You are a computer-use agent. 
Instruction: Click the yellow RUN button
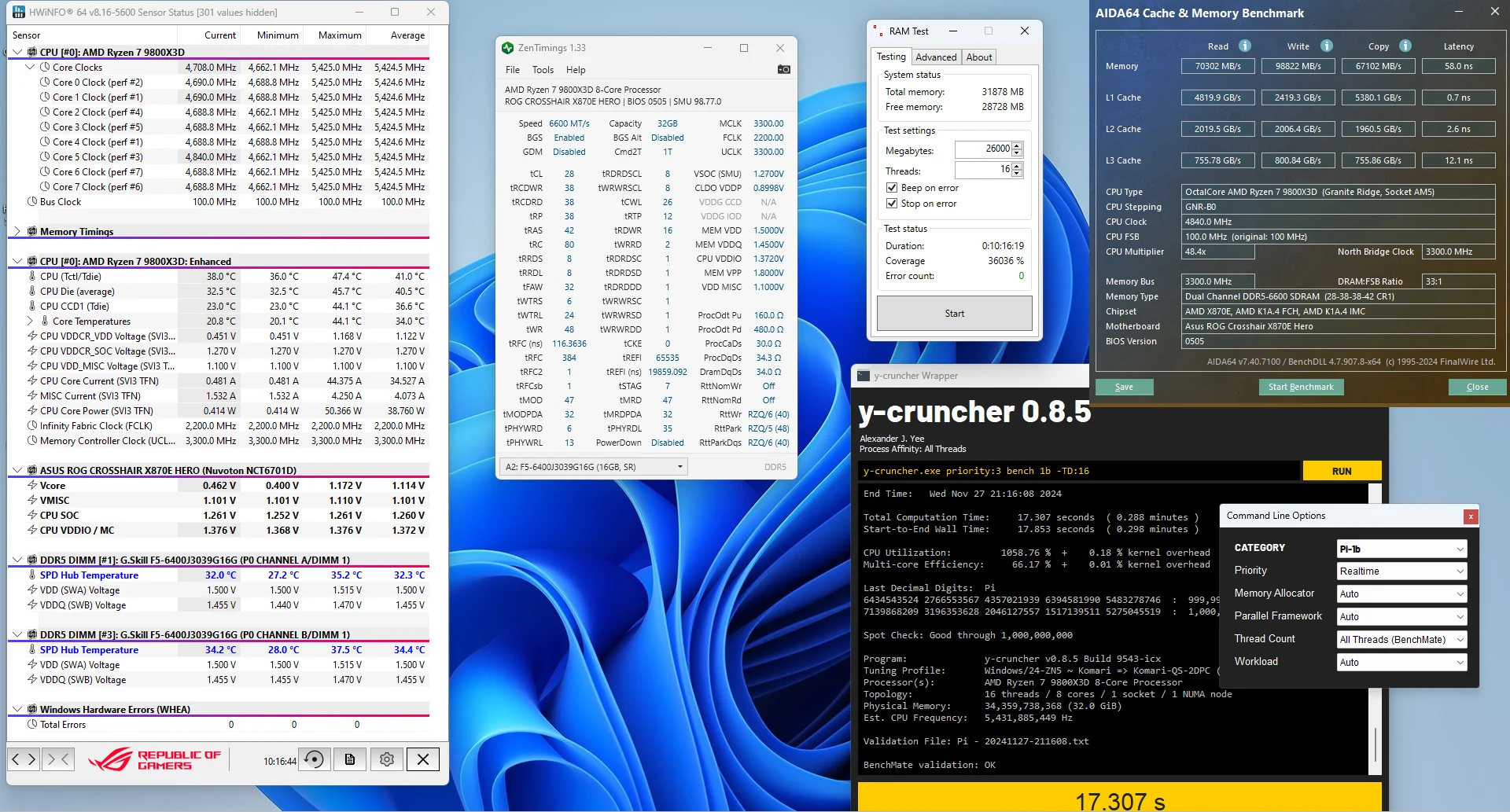point(1342,471)
